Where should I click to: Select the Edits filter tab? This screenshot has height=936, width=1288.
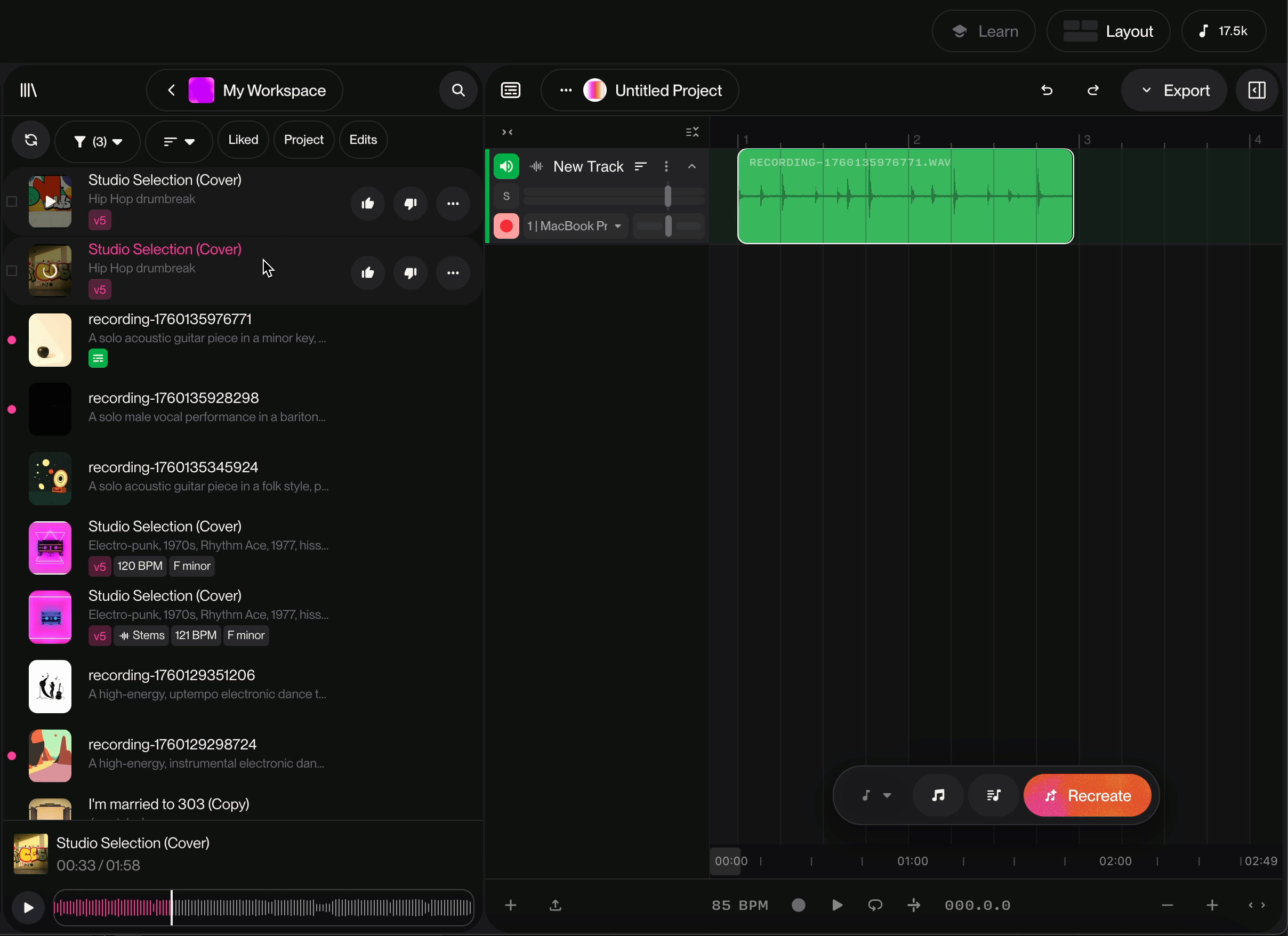363,140
